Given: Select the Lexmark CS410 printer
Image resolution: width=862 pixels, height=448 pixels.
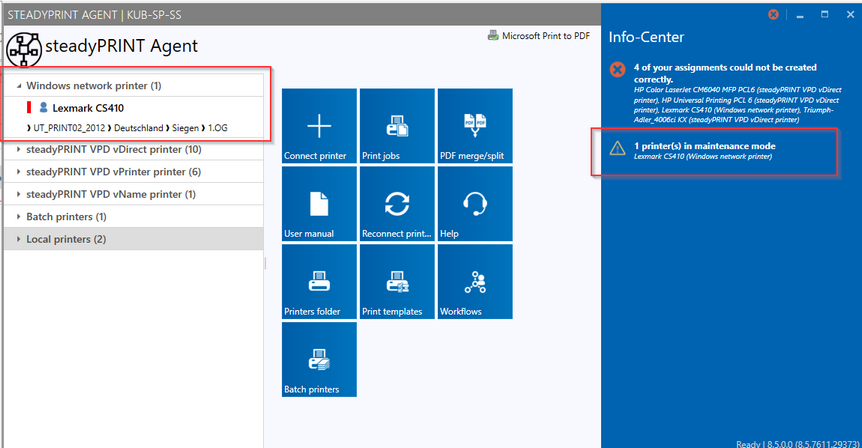Looking at the screenshot, I should (x=88, y=108).
